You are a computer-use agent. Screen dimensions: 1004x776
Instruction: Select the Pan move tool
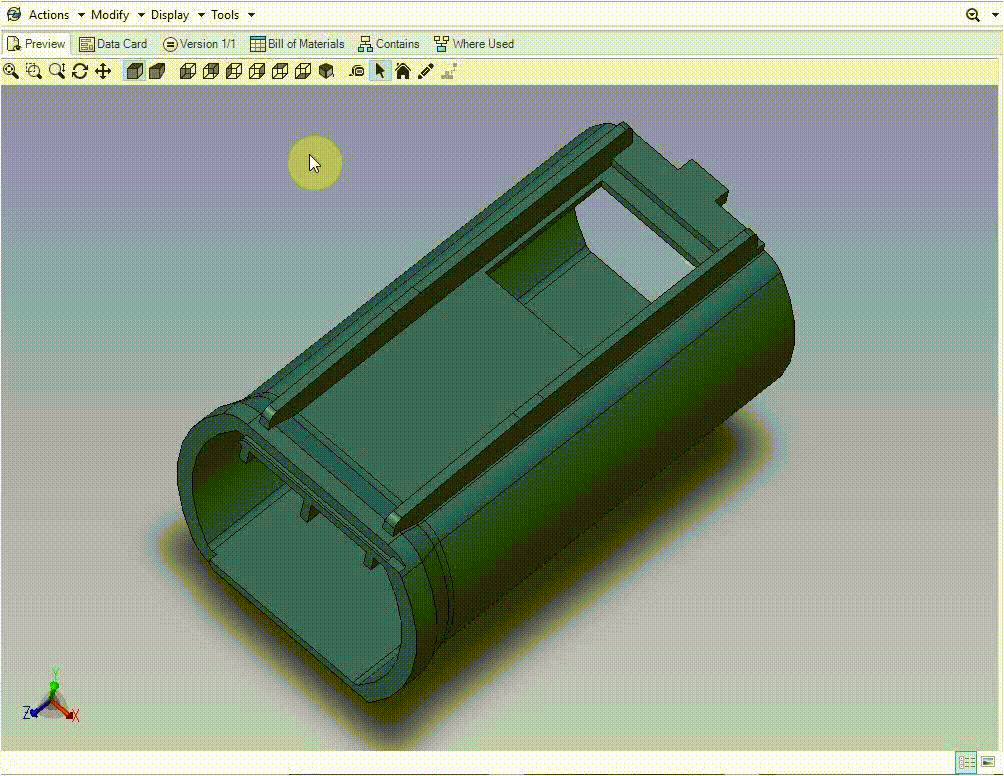103,71
